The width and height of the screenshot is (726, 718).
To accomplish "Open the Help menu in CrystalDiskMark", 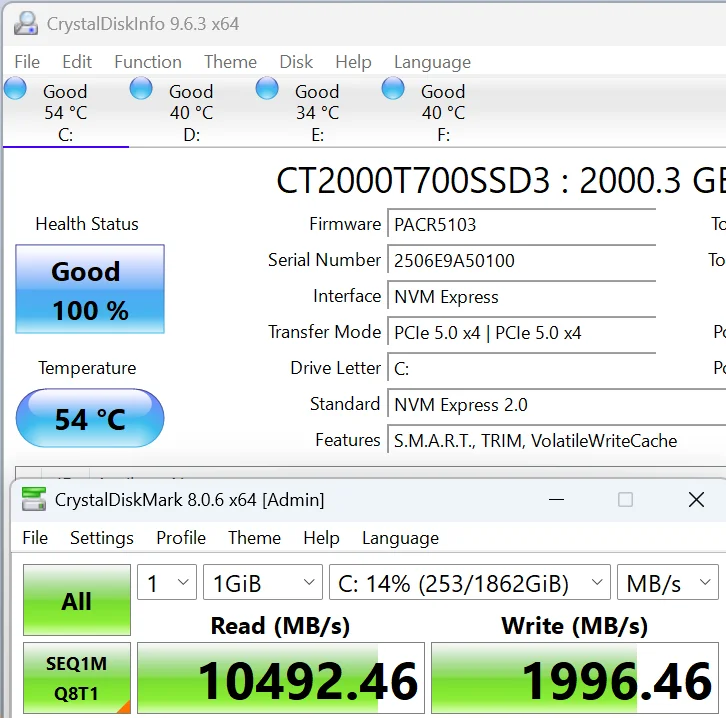I will coord(321,538).
